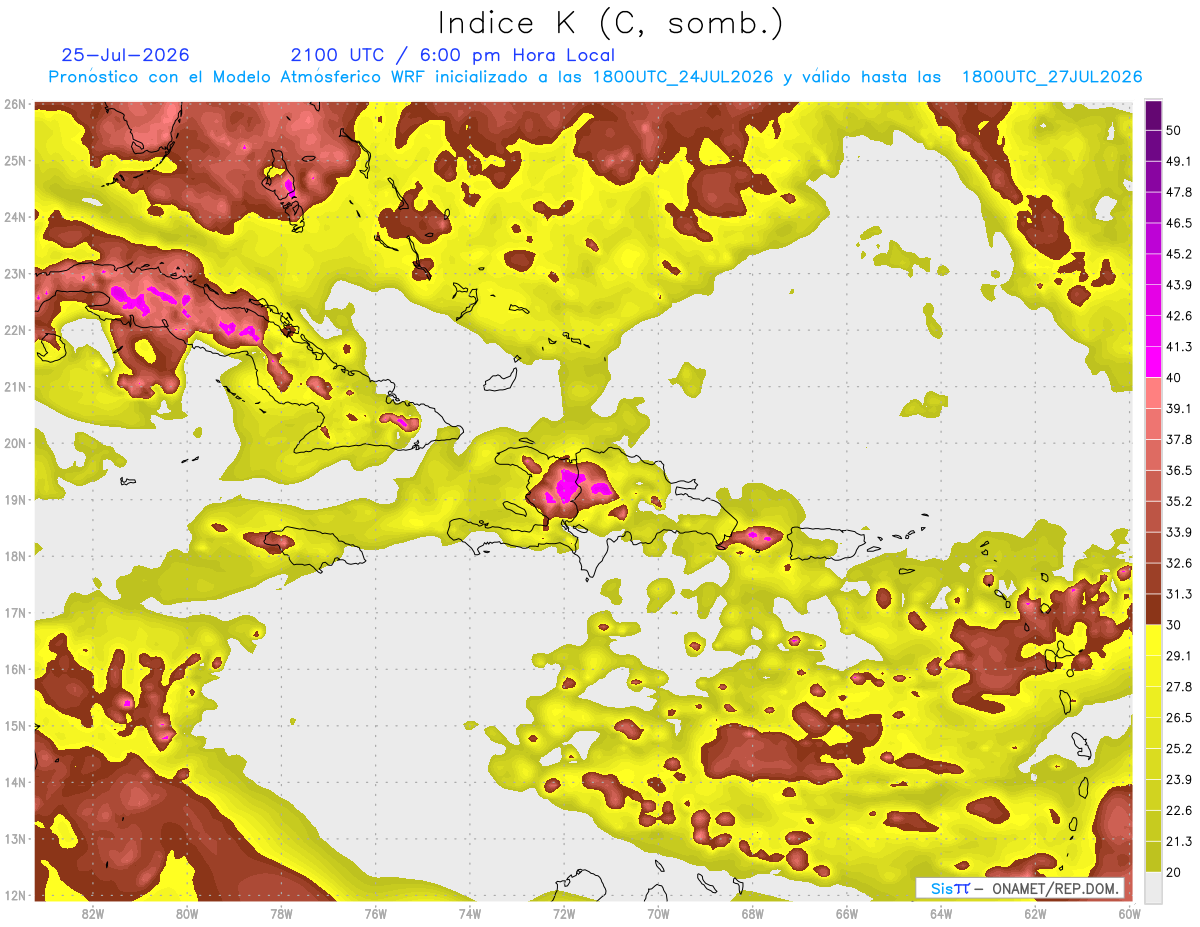Click the latitude label "23N"
Screen dimensions: 1200x927
(x=15, y=273)
